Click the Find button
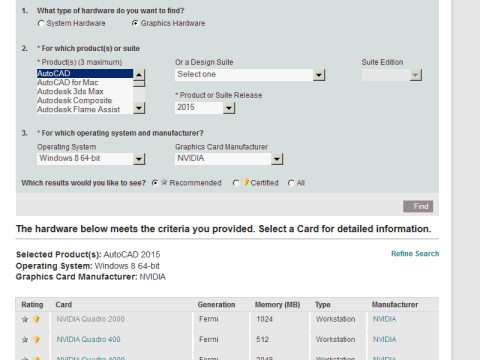The image size is (480, 360). click(x=418, y=206)
